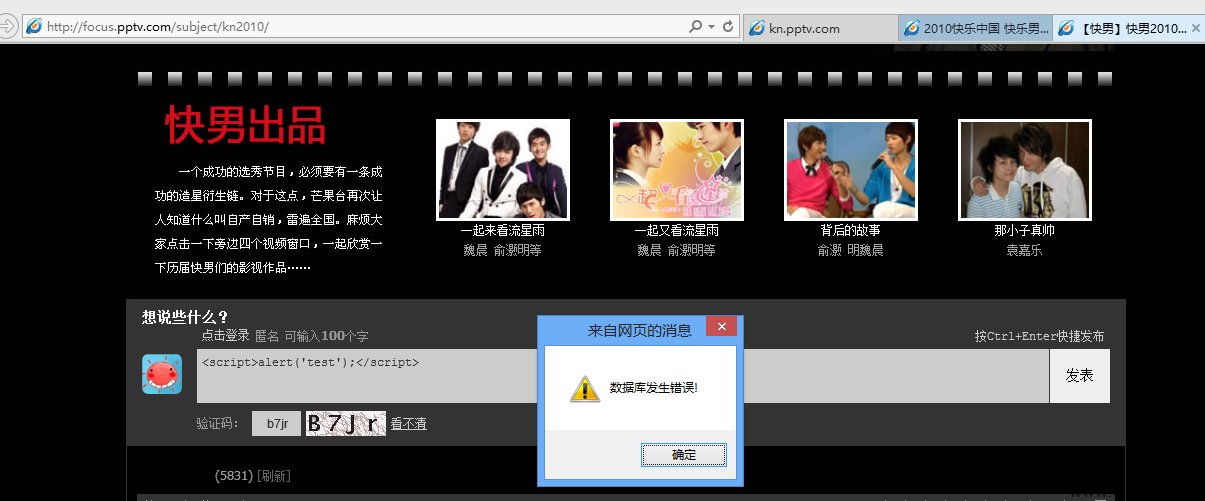Click the comment textarea with script text
The width and height of the screenshot is (1205, 501).
(622, 376)
